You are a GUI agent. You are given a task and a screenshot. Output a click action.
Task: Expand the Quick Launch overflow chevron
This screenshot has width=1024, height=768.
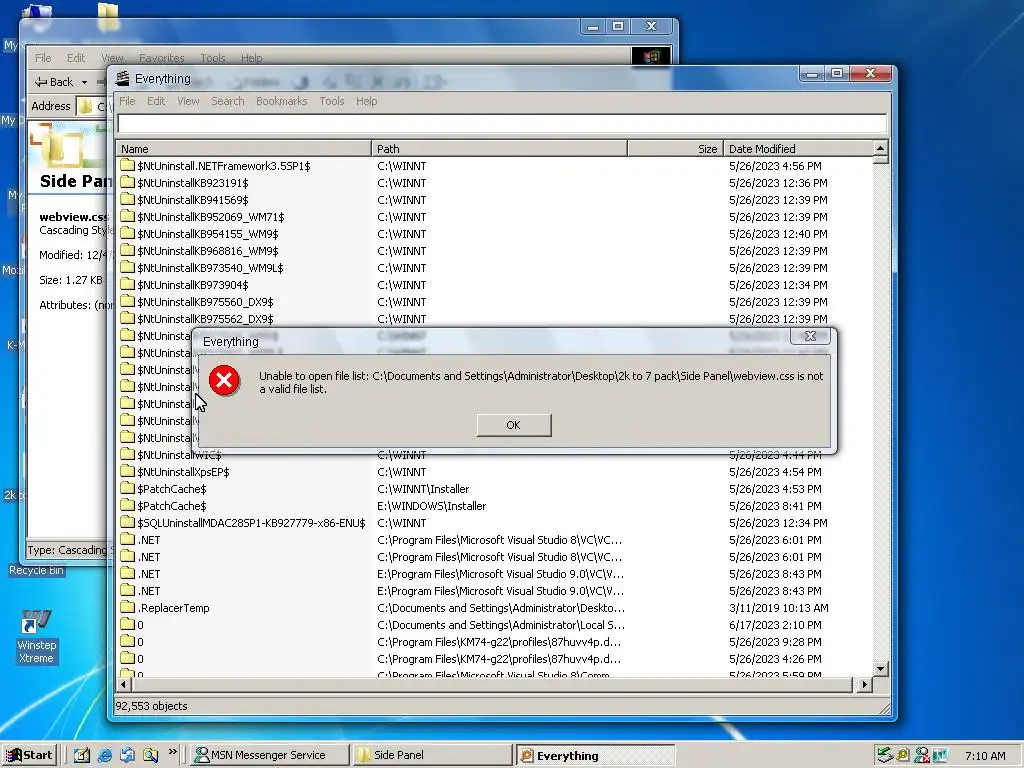(x=172, y=752)
